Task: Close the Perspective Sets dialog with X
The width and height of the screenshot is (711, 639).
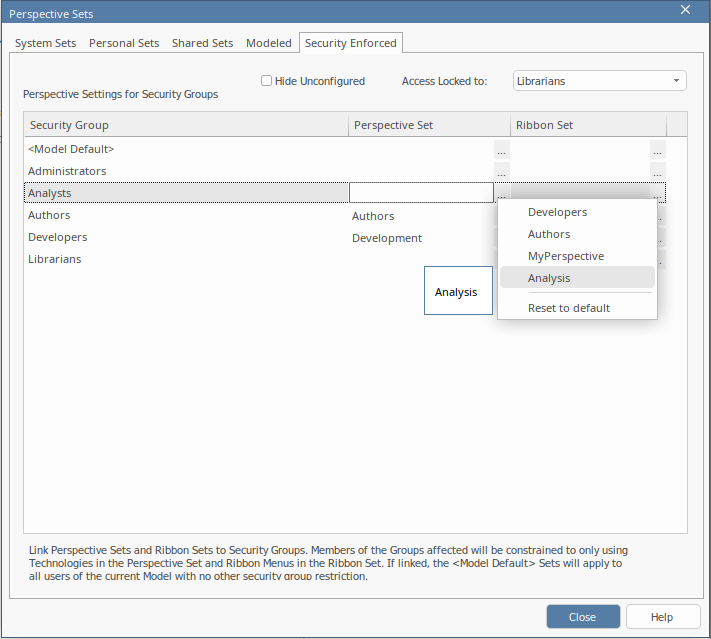Action: click(685, 10)
